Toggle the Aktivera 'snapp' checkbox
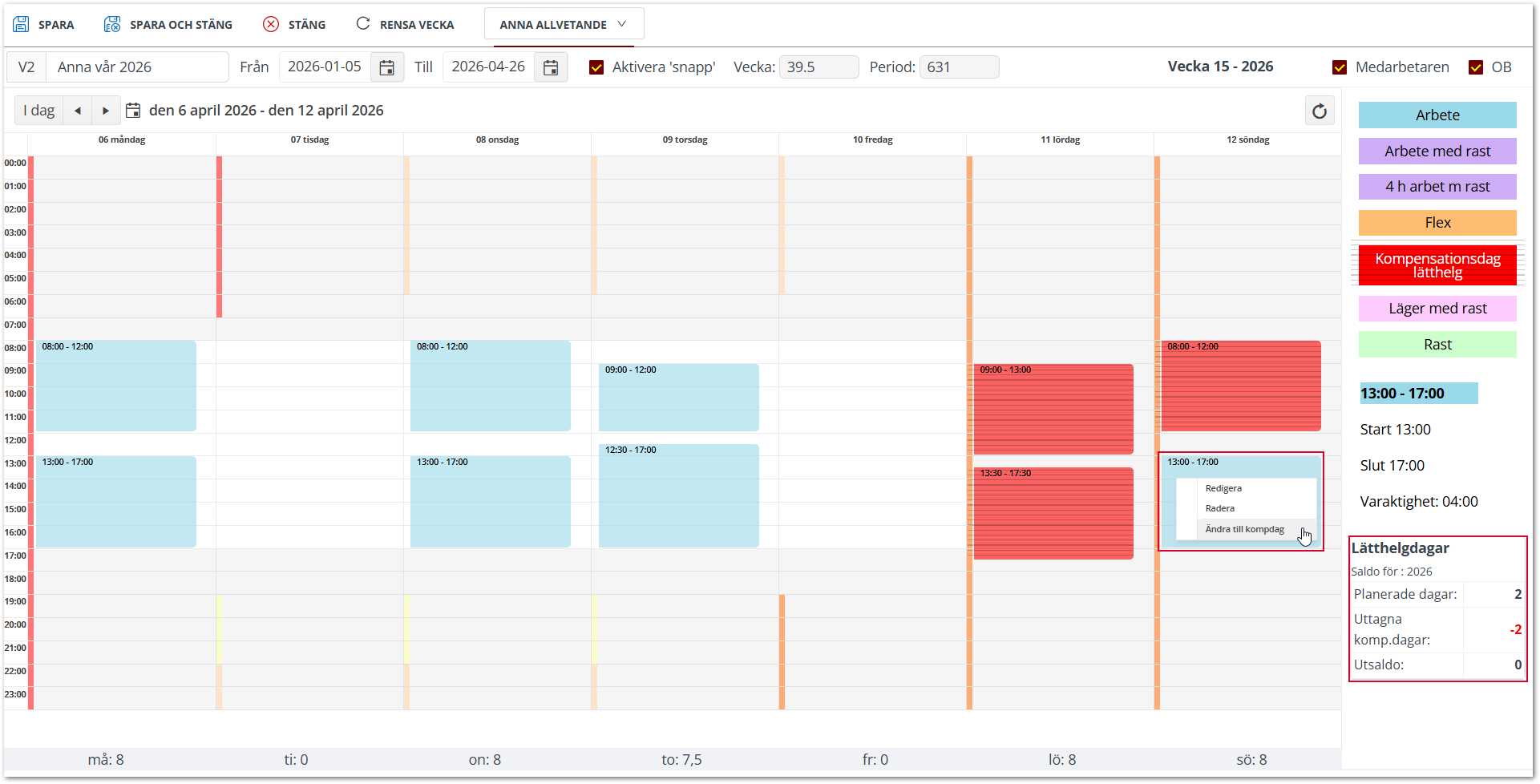This screenshot has width=1540, height=784. coord(596,67)
